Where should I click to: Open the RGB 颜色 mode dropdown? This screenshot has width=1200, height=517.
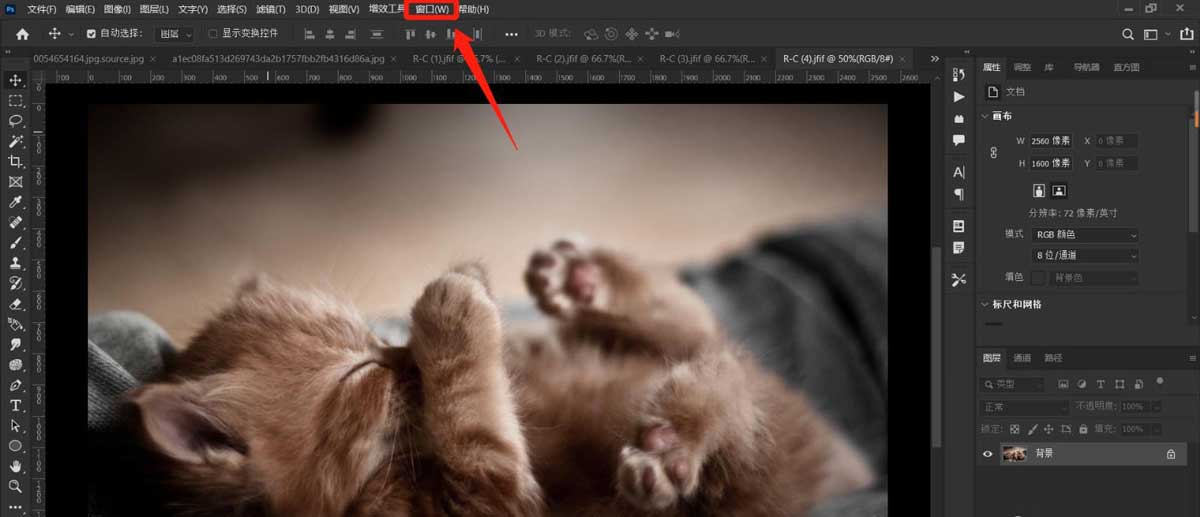coord(1085,235)
